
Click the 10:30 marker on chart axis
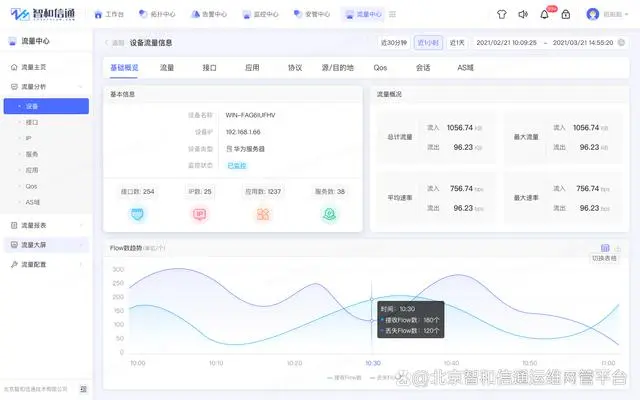pos(373,363)
